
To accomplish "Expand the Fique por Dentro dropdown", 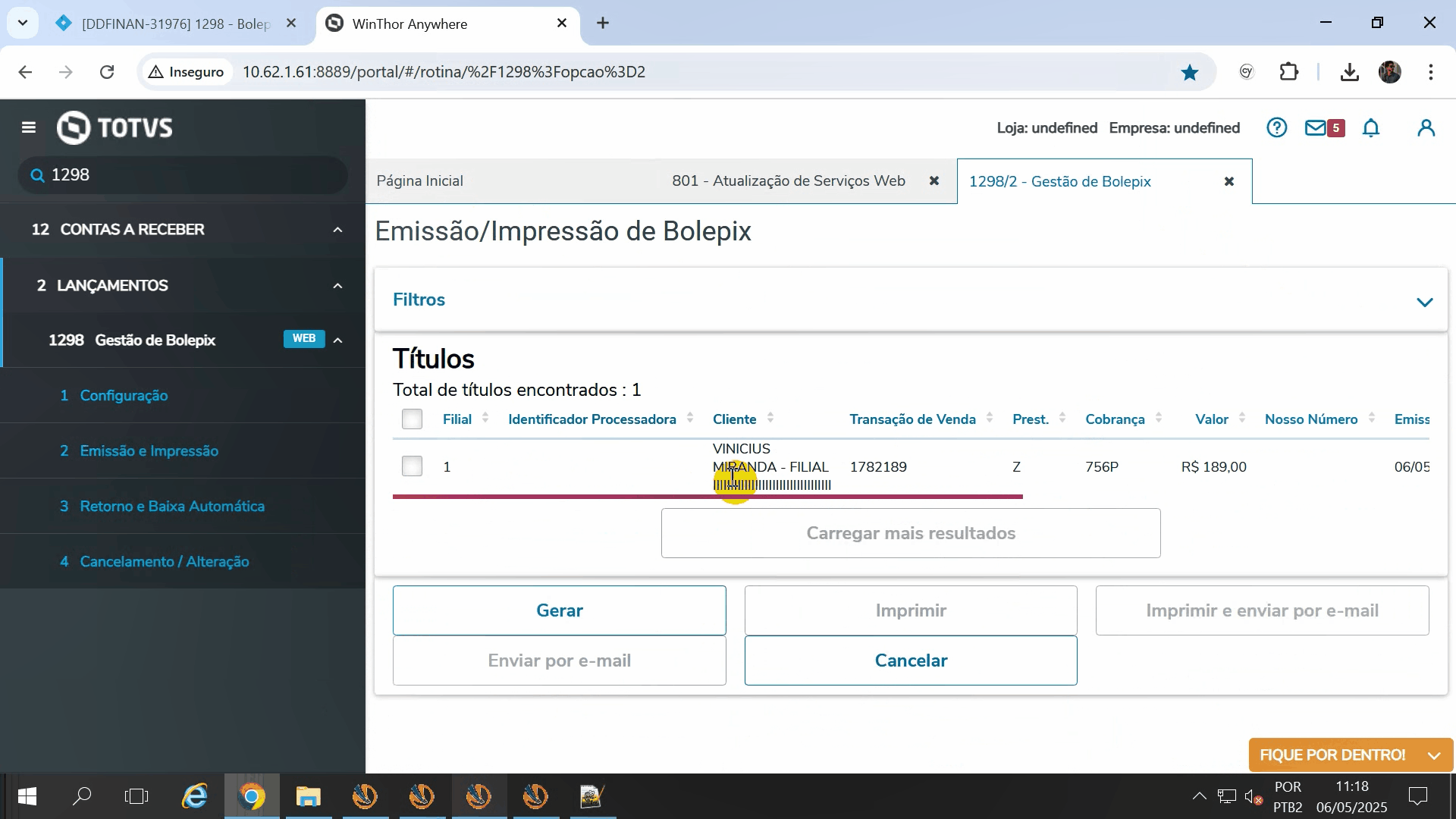I will 1433,755.
